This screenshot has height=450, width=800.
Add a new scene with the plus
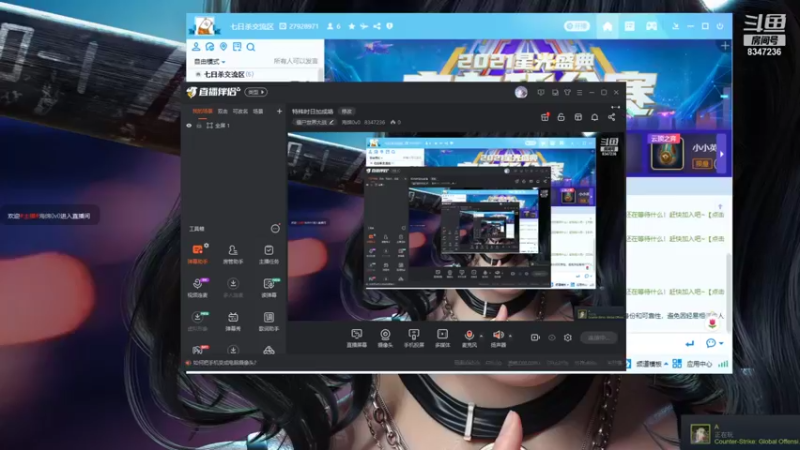coord(279,111)
